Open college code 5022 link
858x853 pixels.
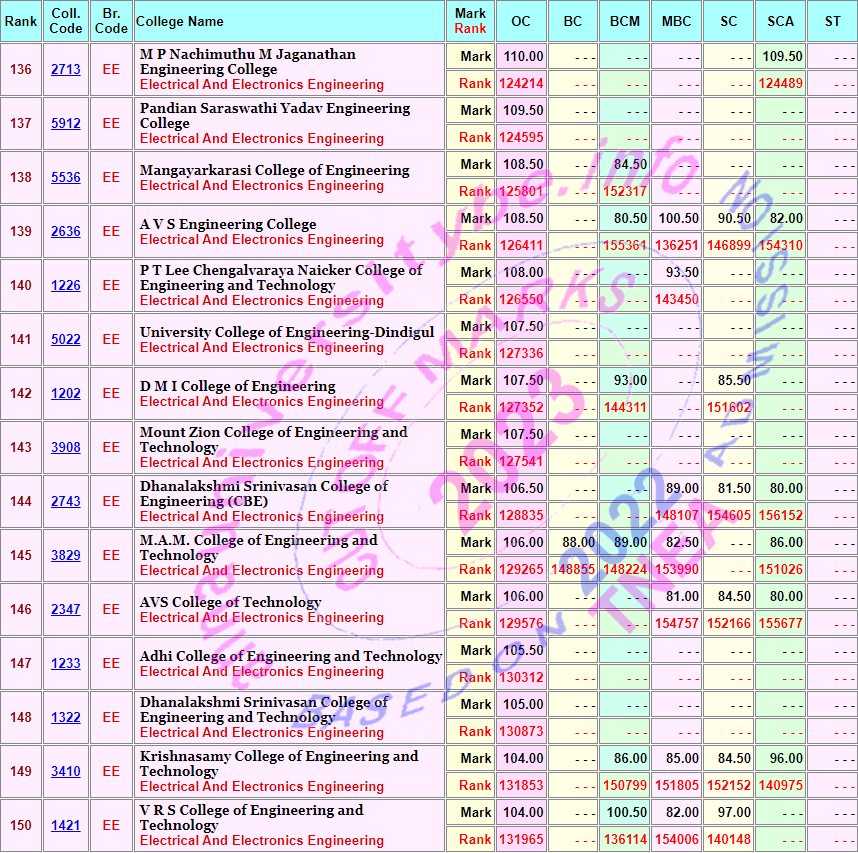[66, 340]
